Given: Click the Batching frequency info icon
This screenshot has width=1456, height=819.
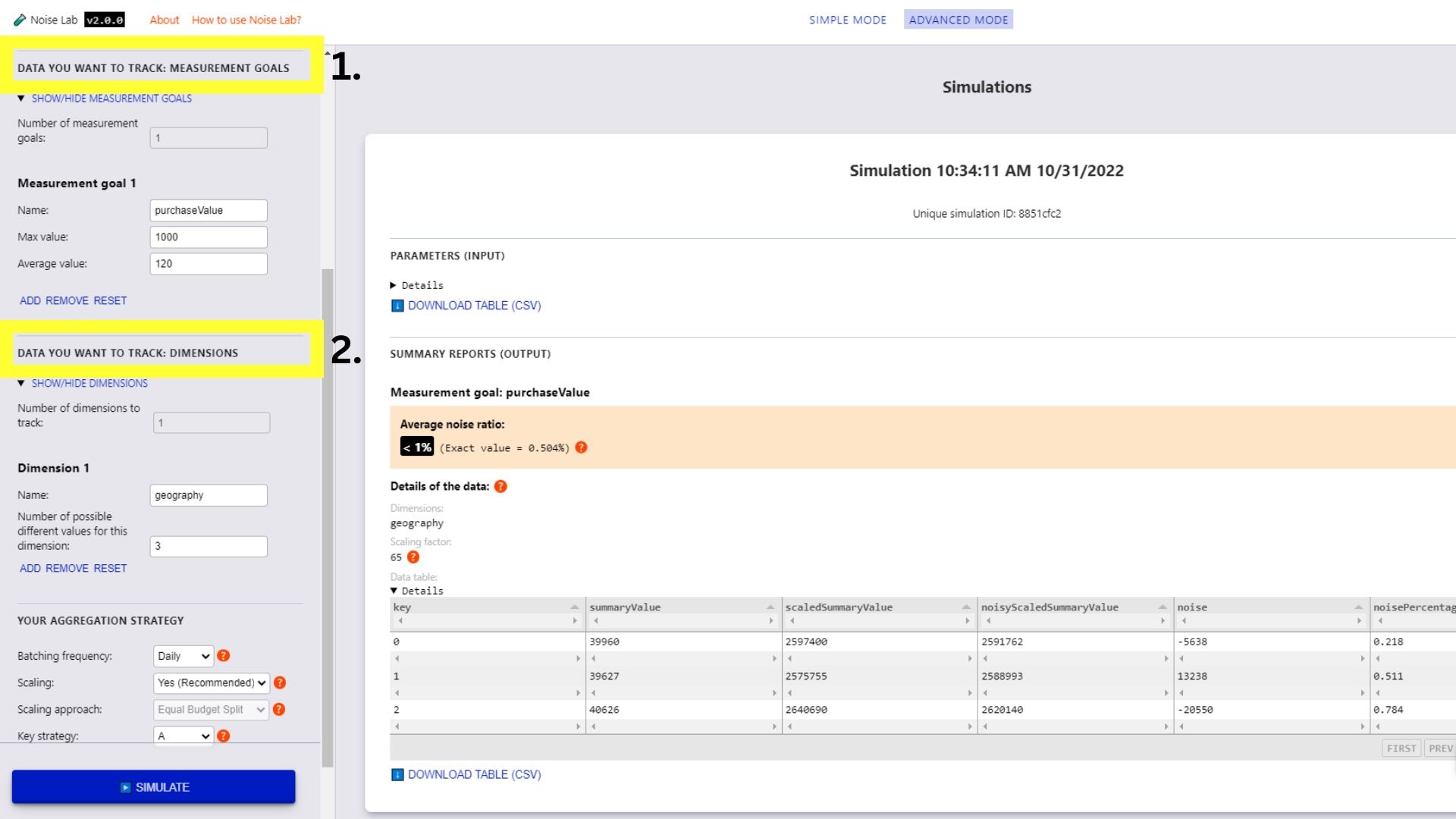Looking at the screenshot, I should click(x=225, y=655).
